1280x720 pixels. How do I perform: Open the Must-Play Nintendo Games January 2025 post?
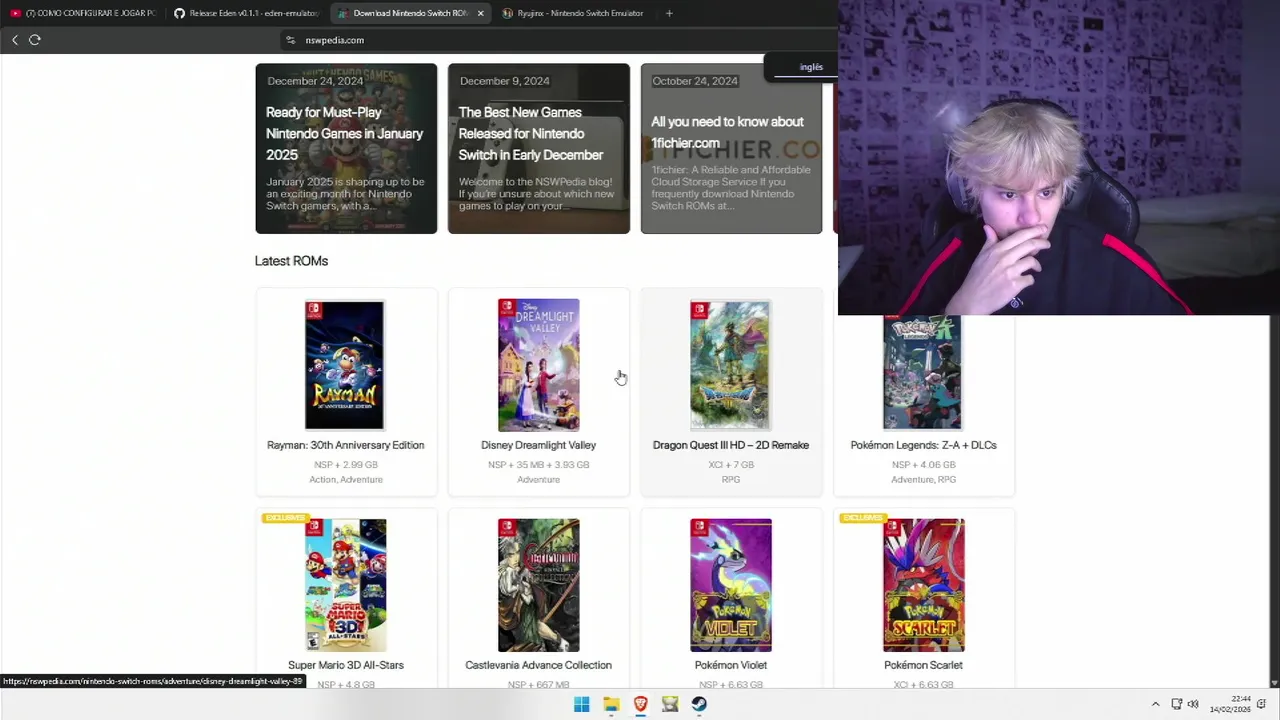346,148
